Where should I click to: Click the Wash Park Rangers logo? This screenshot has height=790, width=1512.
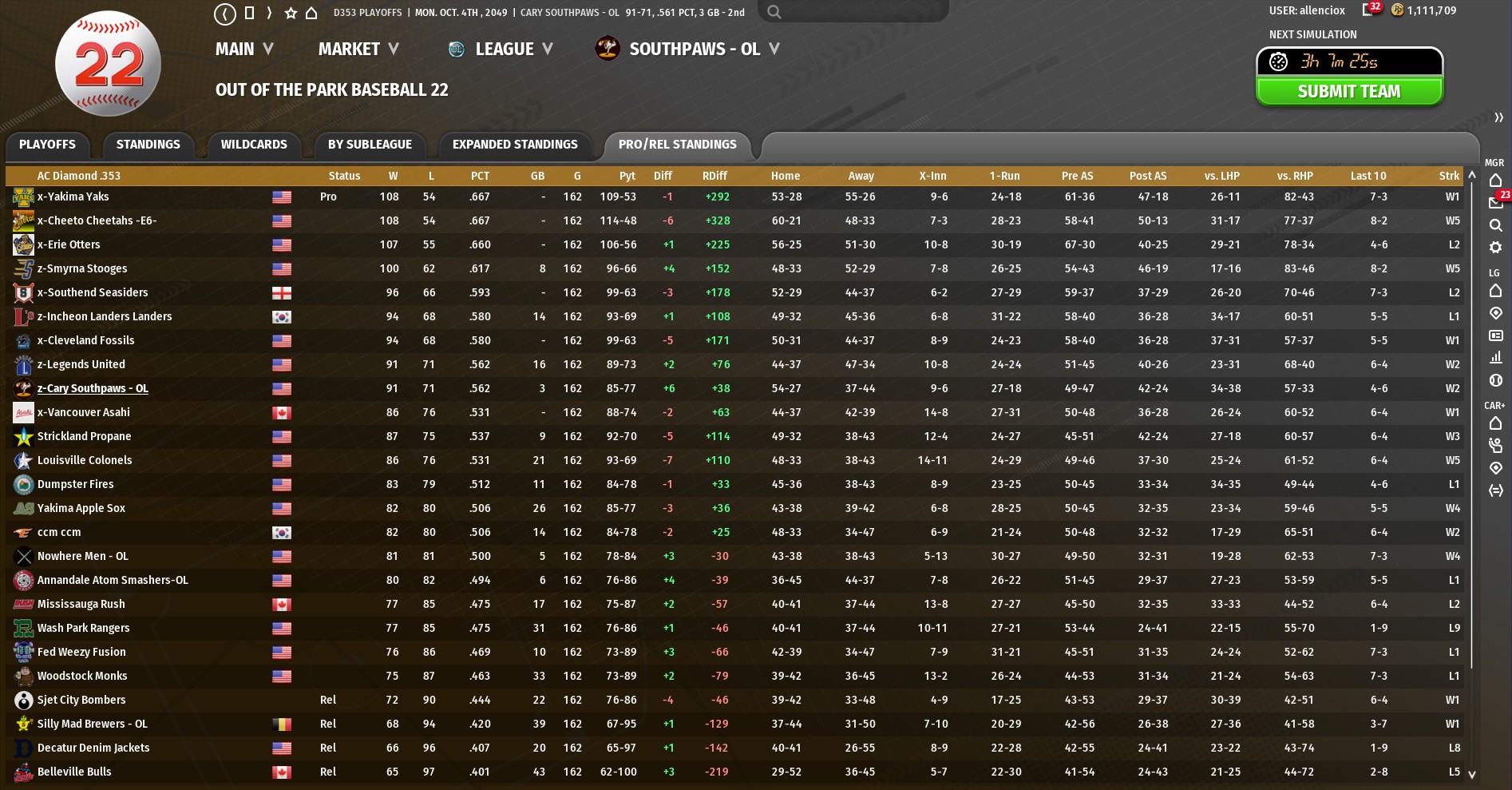[x=23, y=628]
